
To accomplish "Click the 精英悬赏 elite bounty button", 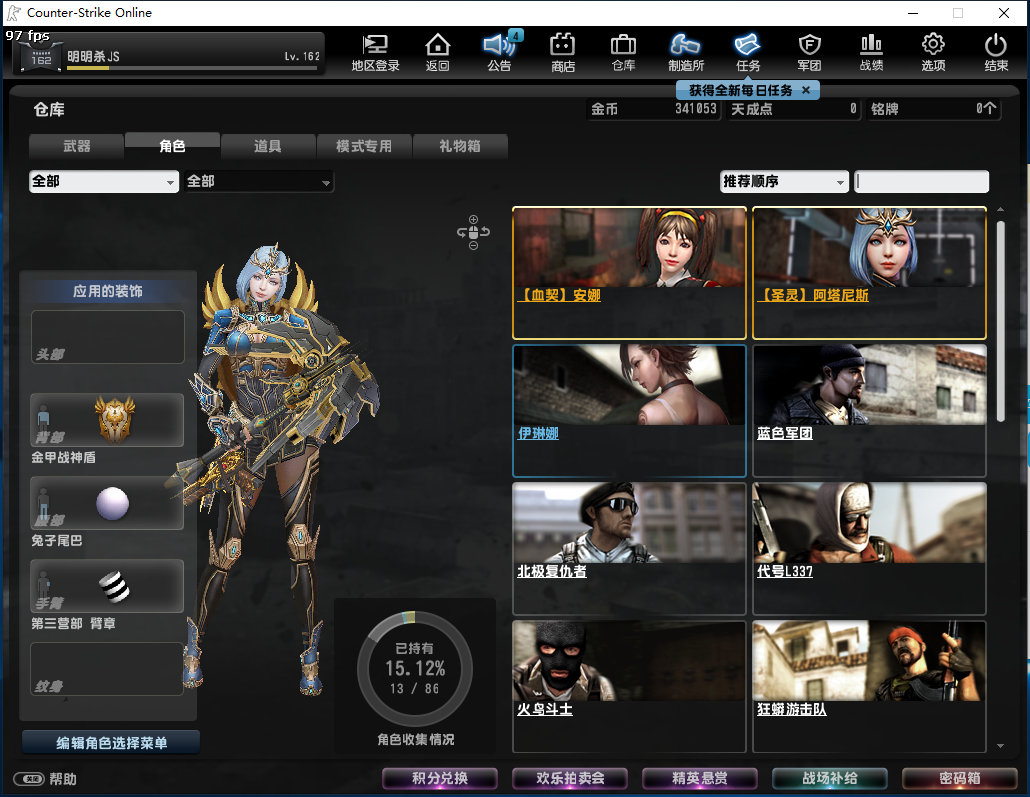I will pos(700,779).
